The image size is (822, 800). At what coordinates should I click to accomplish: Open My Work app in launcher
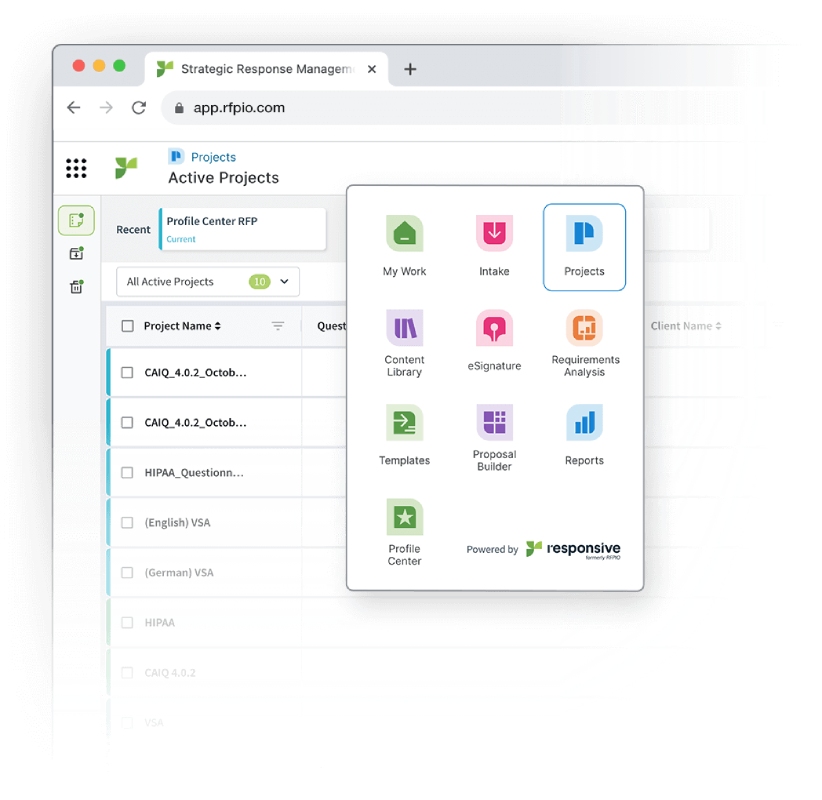click(x=404, y=246)
